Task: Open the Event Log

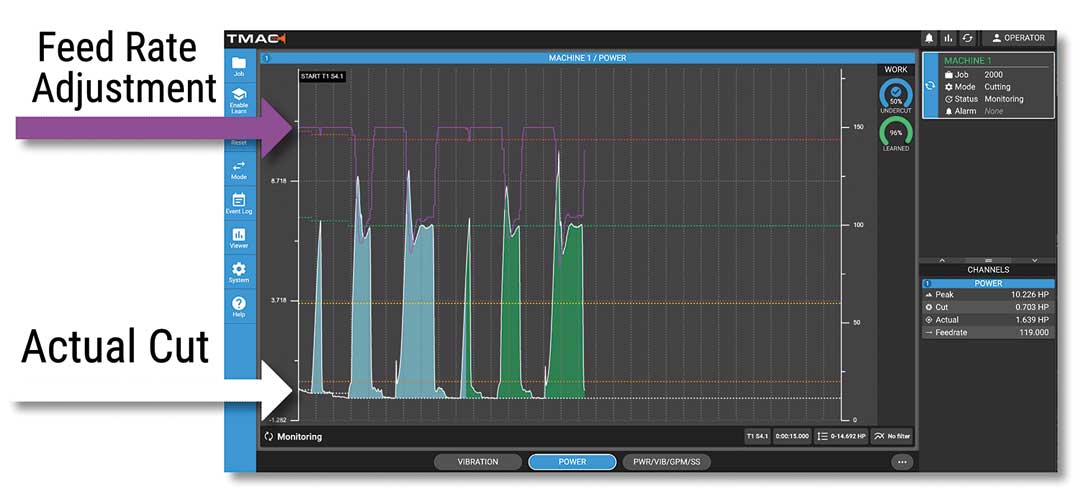Action: (x=239, y=204)
